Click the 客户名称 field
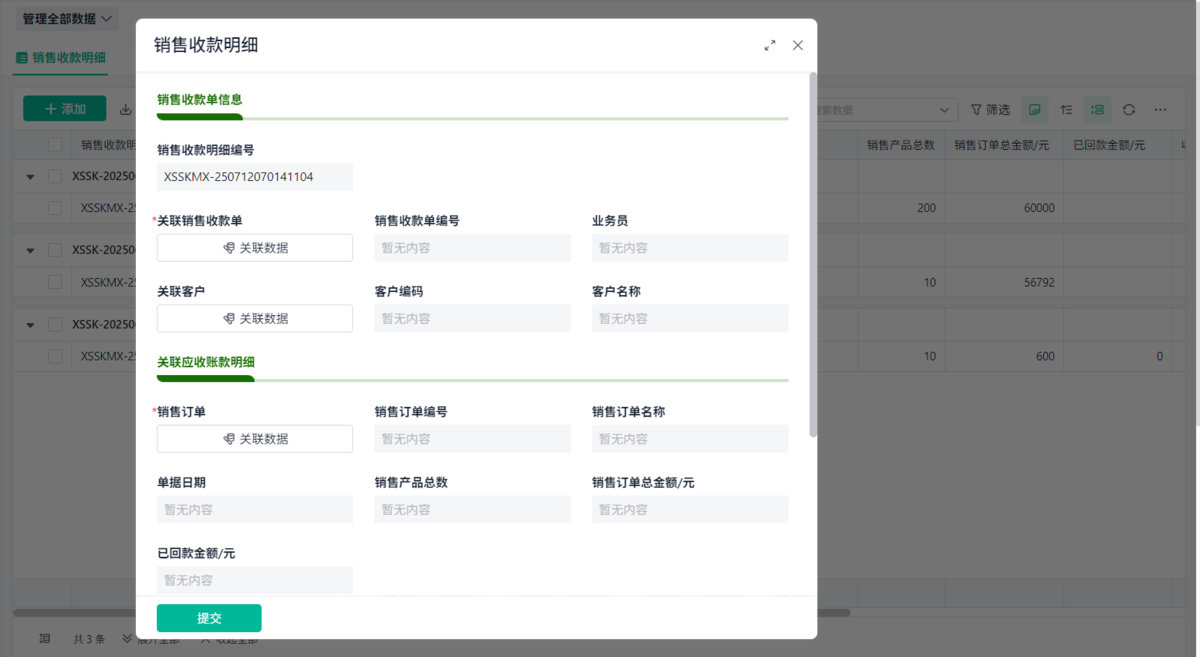Image resolution: width=1200 pixels, height=657 pixels. tap(690, 318)
